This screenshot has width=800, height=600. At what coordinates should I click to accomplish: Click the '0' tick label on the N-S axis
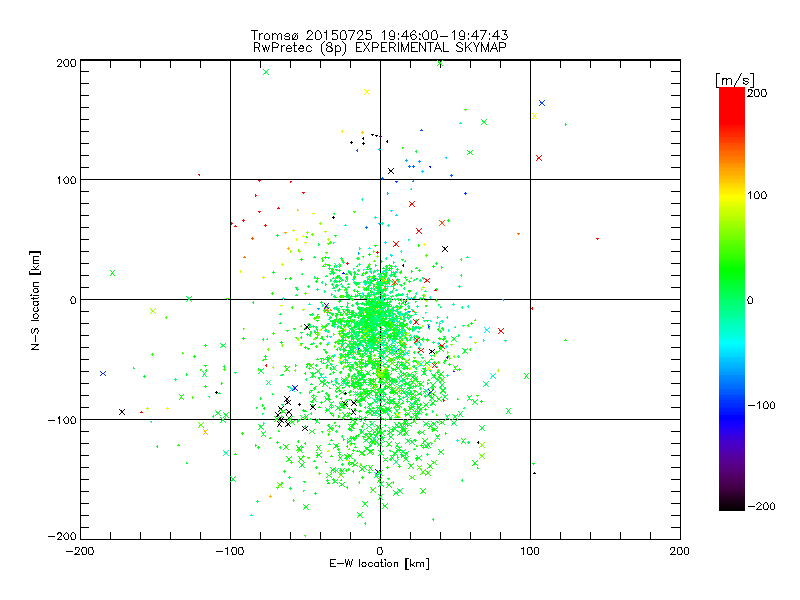[73, 300]
